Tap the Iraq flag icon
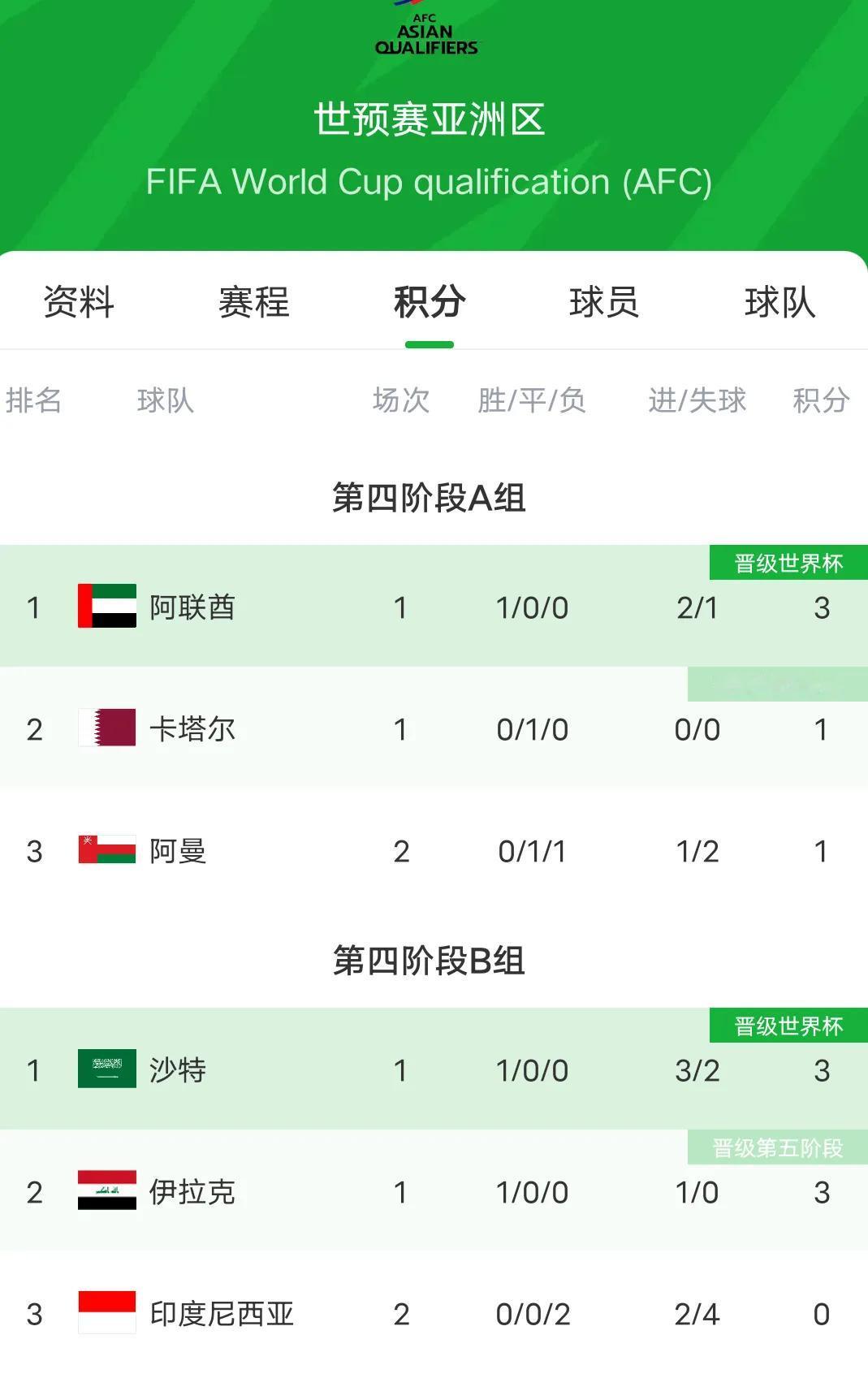 tap(107, 1190)
